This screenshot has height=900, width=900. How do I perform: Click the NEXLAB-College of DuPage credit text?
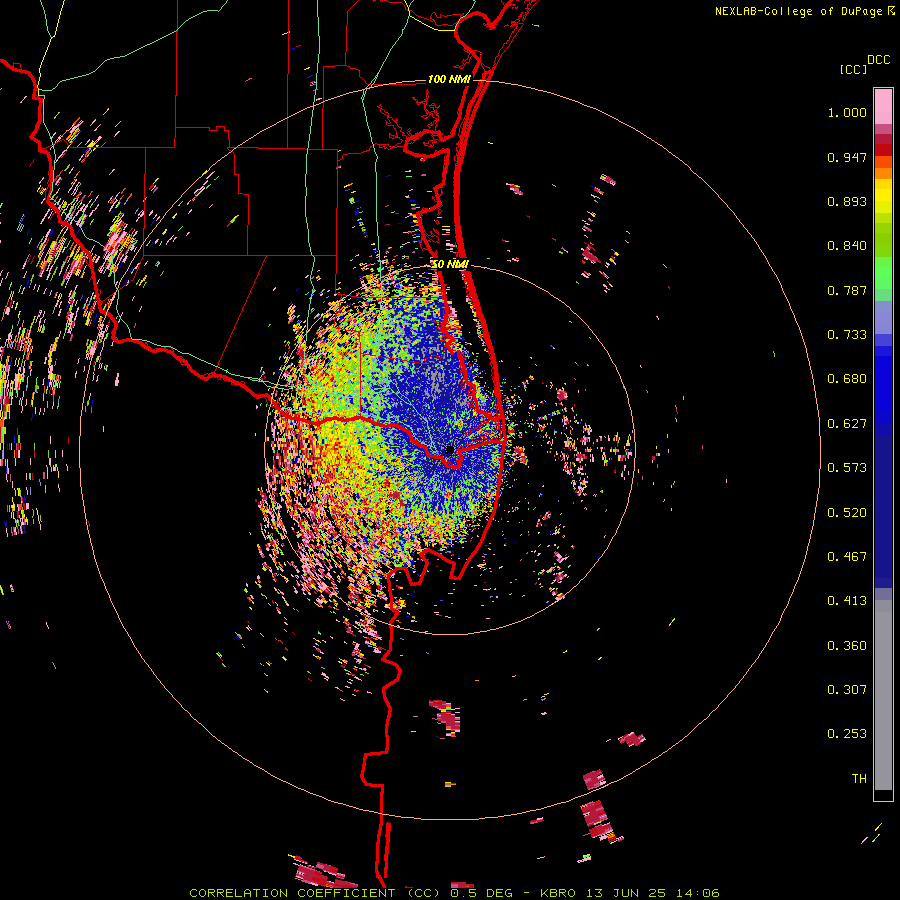(x=799, y=11)
